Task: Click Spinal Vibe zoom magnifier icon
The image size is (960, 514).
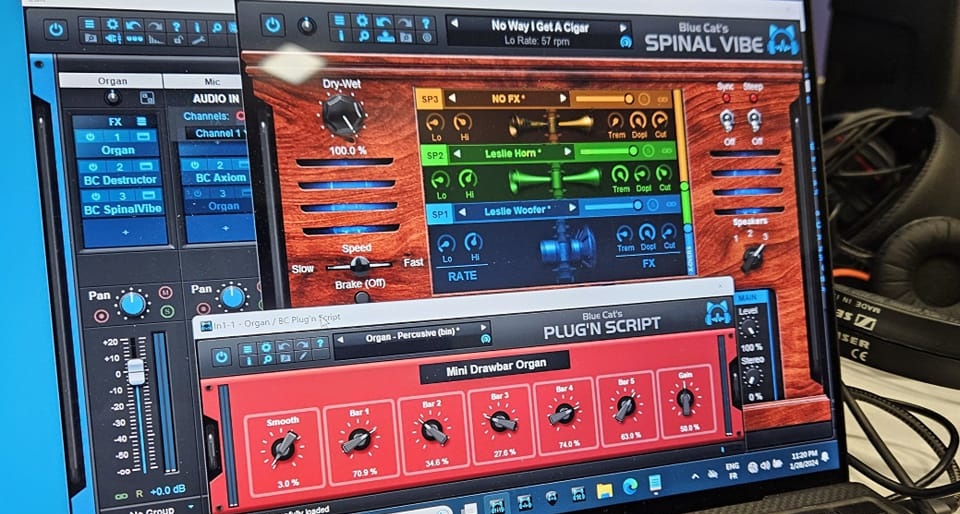Action: (362, 36)
